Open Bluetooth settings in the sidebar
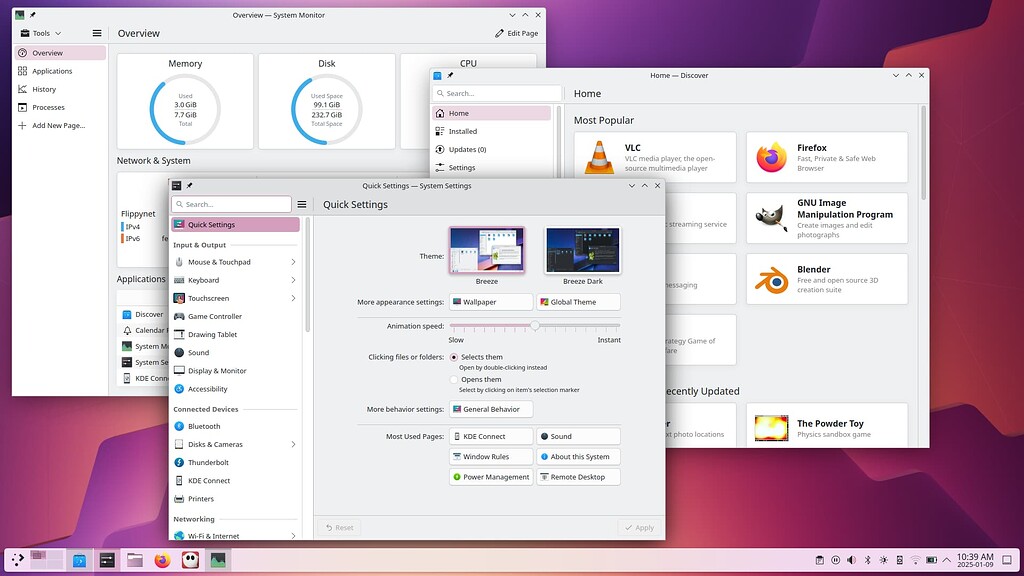 [204, 426]
